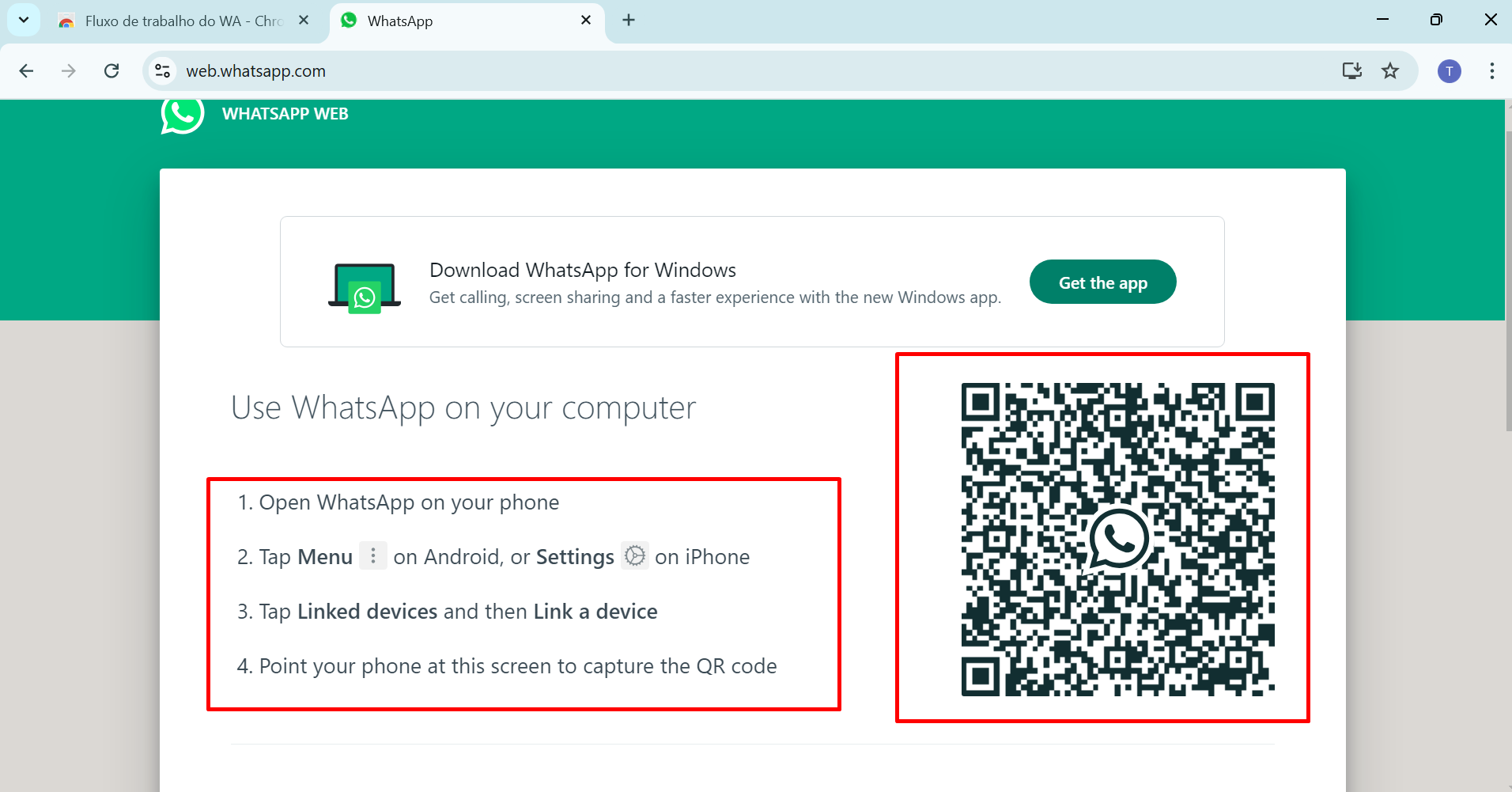This screenshot has height=792, width=1512.
Task: Click the Android Menu three-dot icon in step 2
Action: coord(373,555)
